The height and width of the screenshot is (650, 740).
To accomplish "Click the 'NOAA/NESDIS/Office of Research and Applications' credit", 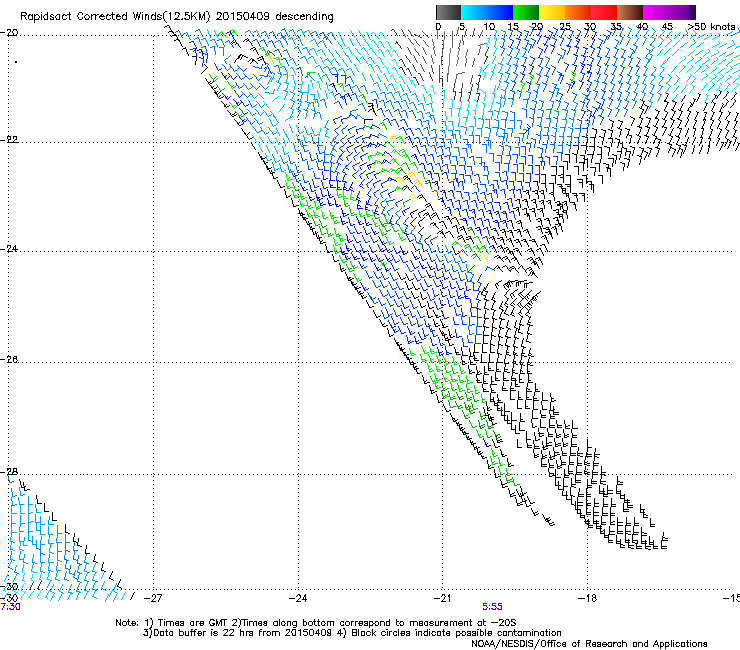I will [x=589, y=643].
